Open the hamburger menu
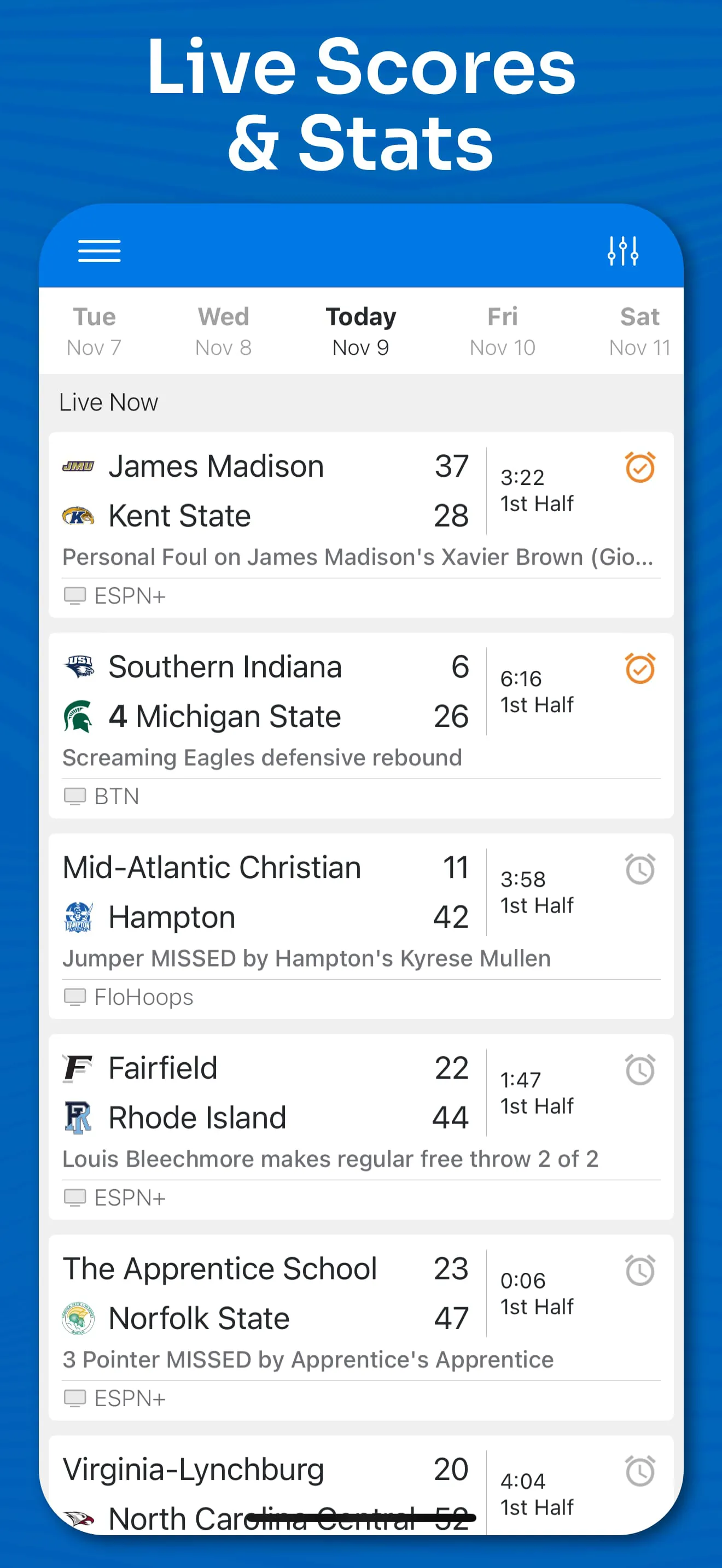Screen dimensions: 722x1568 click(x=99, y=251)
